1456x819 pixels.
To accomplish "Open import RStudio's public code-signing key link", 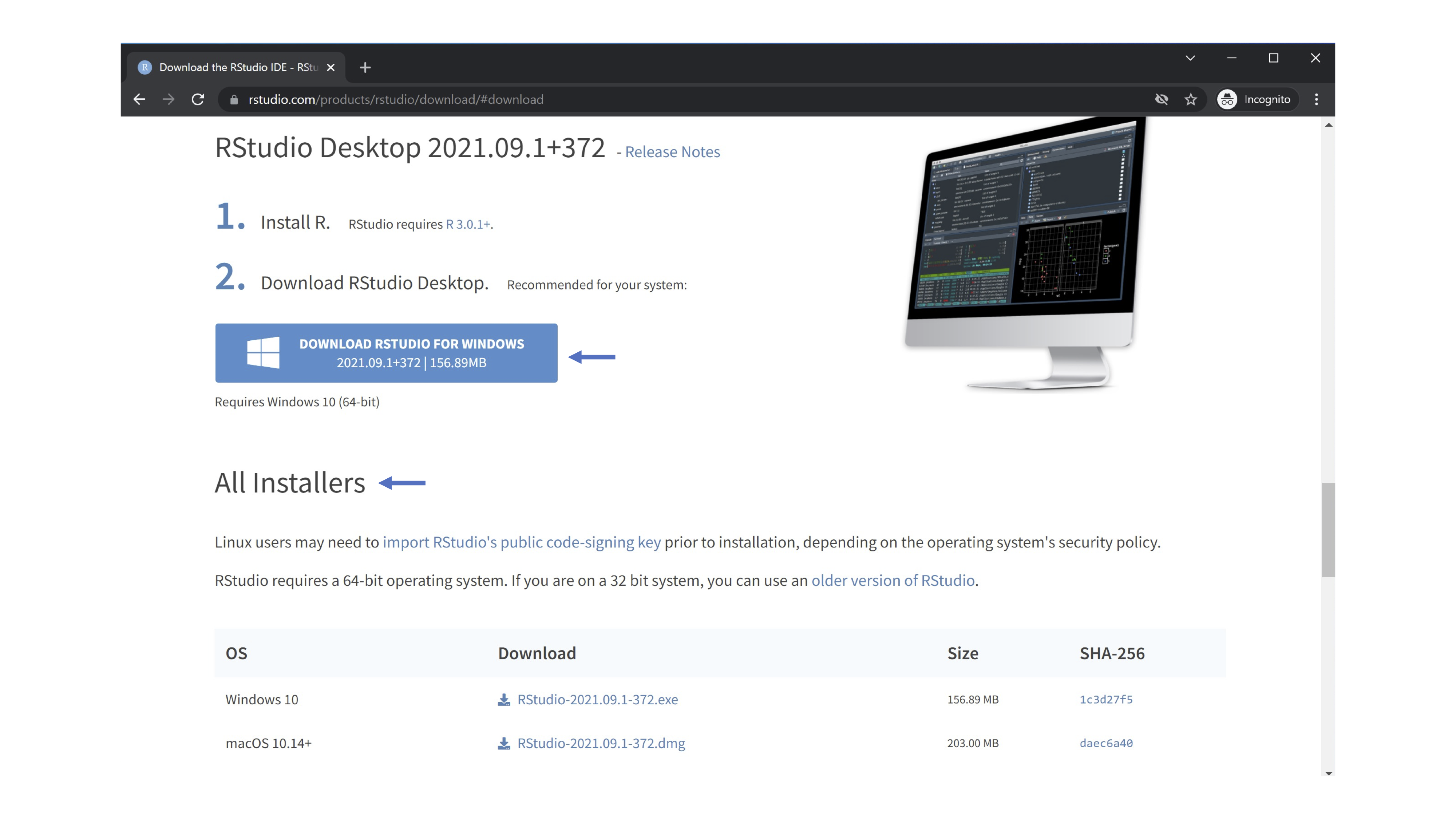I will (521, 542).
